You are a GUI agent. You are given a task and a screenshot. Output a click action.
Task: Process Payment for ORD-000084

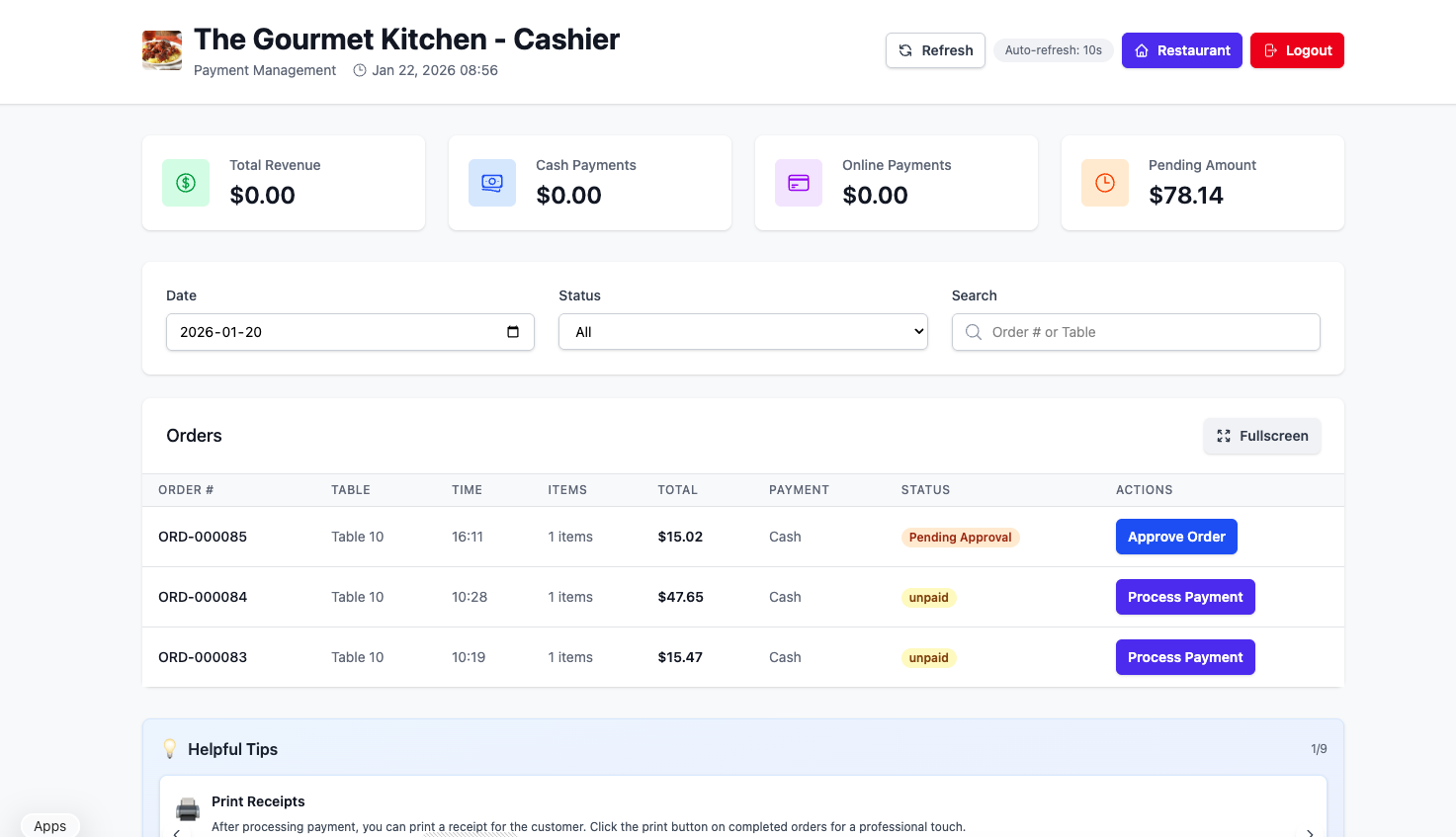[x=1185, y=597]
